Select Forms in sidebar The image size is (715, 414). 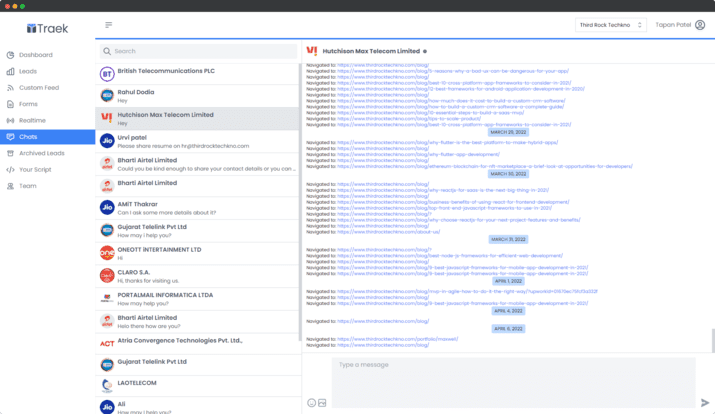(x=47, y=104)
